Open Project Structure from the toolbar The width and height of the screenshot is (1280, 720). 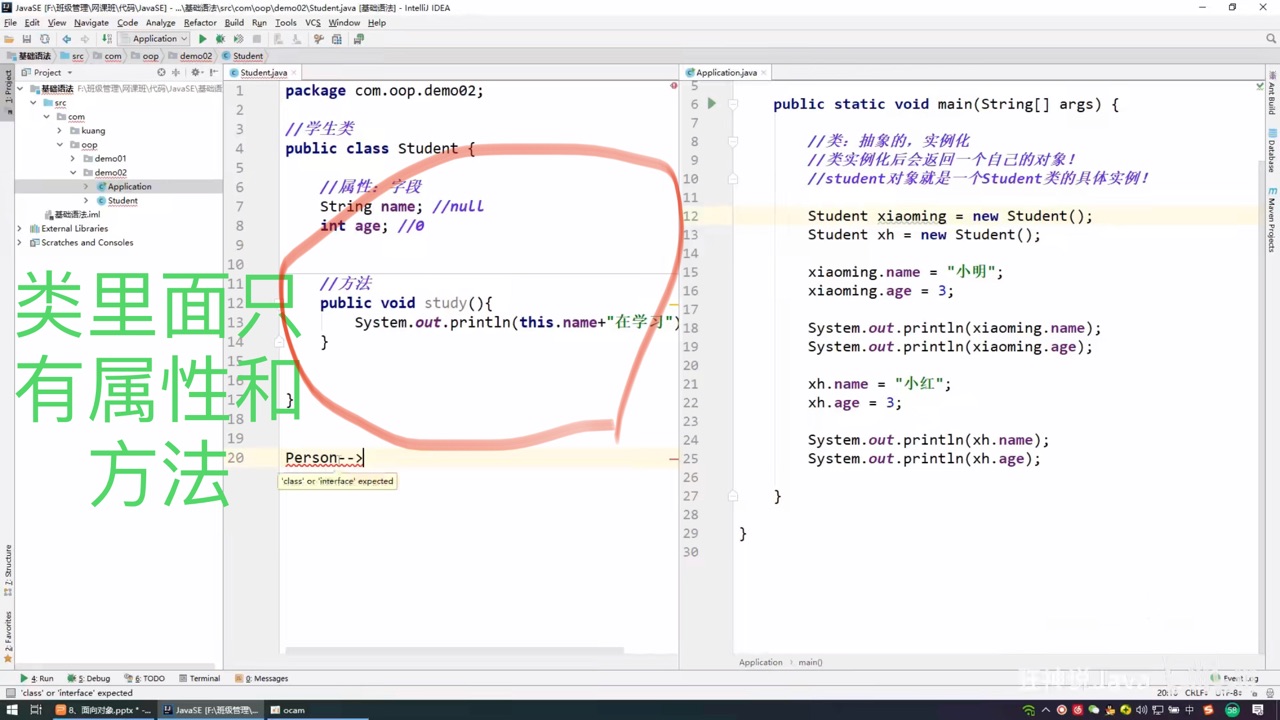click(337, 39)
